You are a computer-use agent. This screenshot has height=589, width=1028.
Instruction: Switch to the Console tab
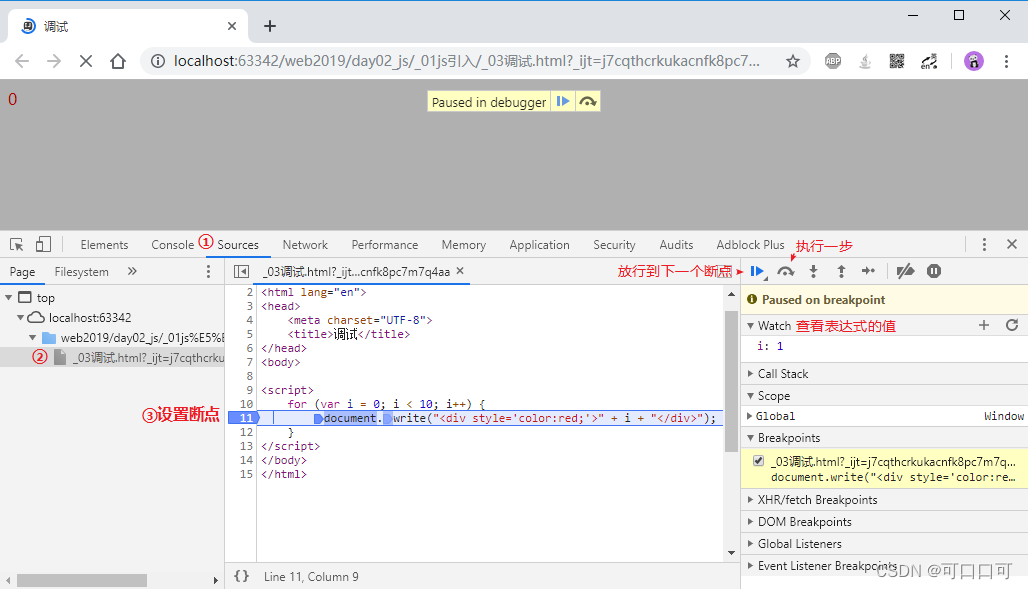172,244
